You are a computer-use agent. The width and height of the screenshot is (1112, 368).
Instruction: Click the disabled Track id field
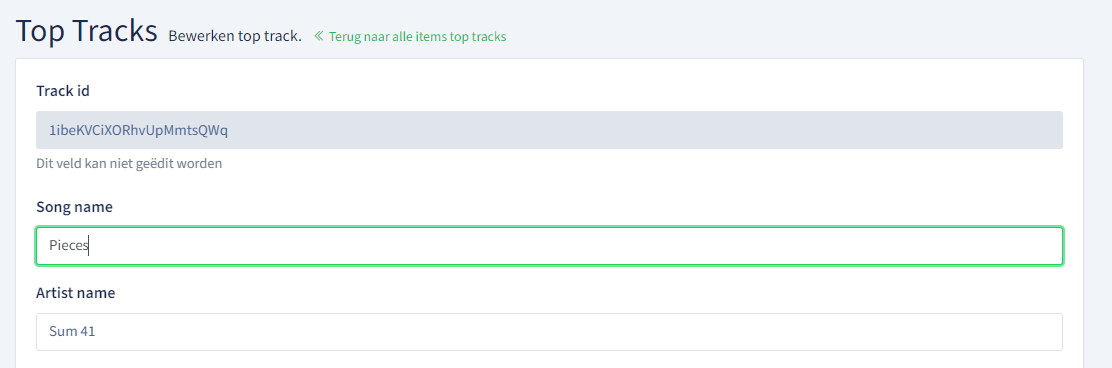pos(550,130)
